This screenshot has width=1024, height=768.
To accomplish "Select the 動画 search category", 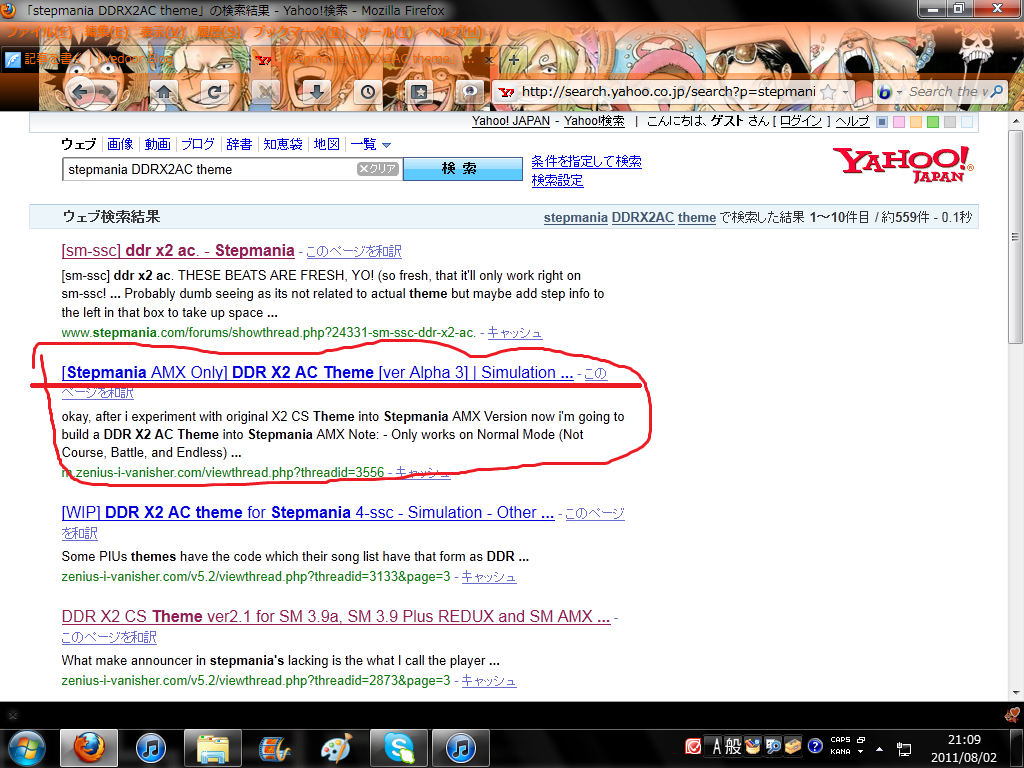I will click(x=157, y=144).
